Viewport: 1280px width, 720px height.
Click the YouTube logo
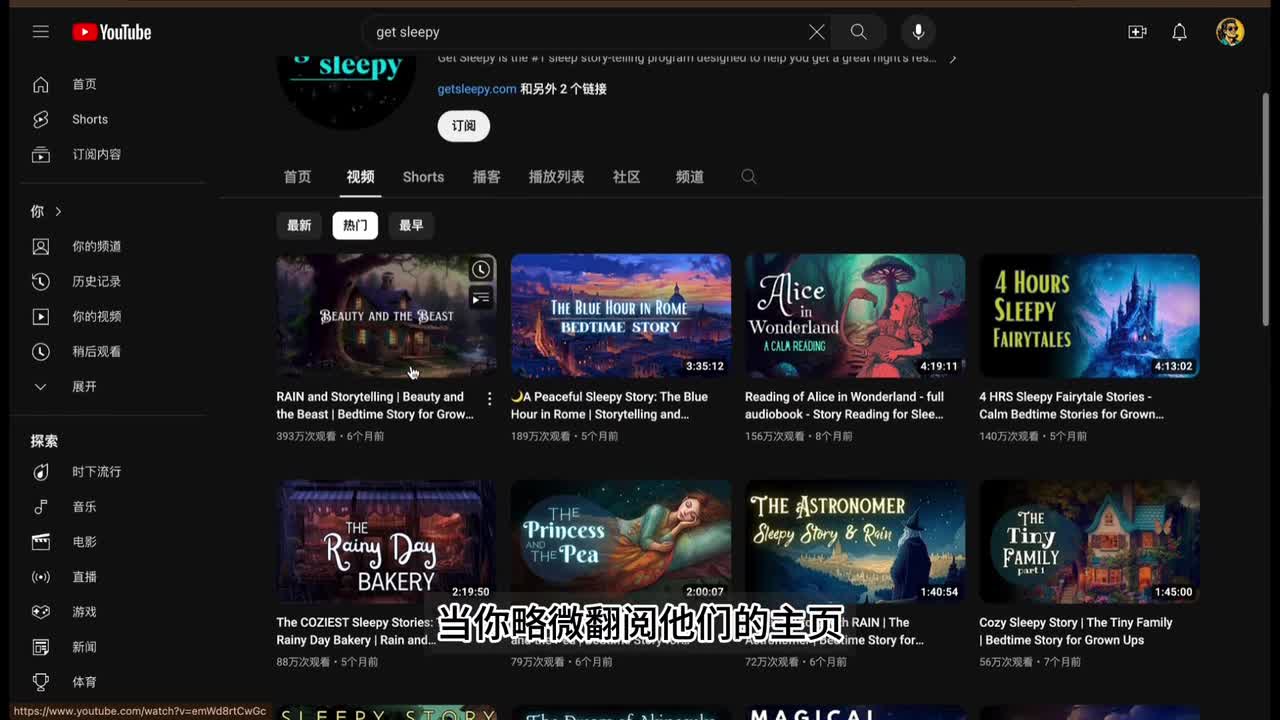(x=112, y=32)
